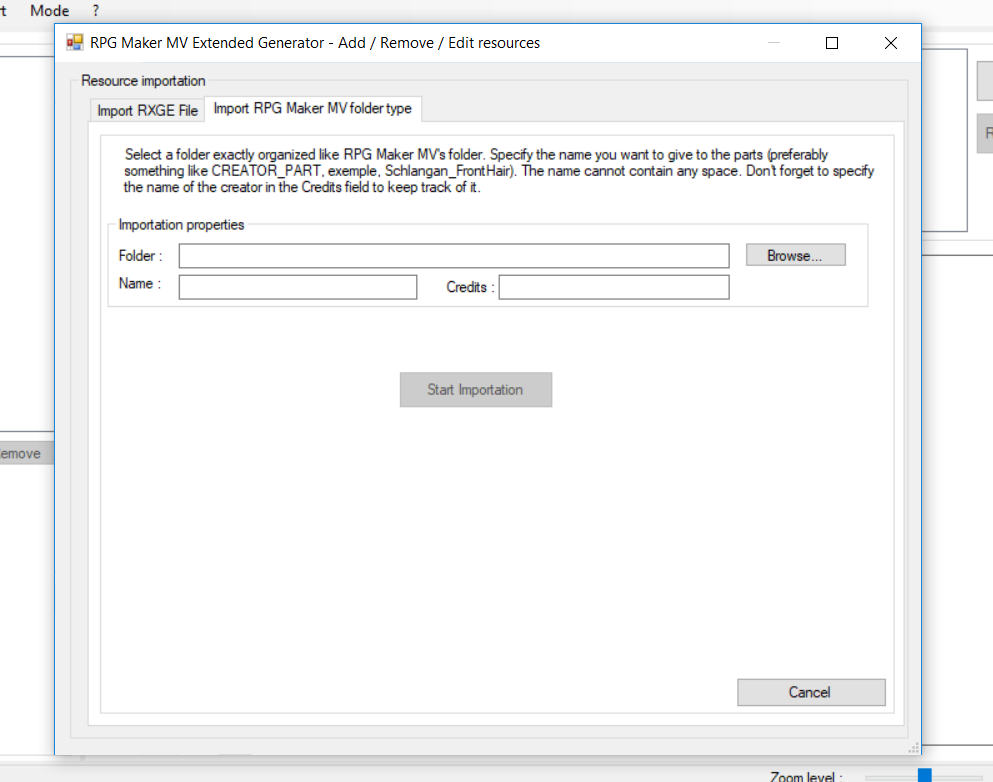
Task: Click the Importation properties group label
Action: pos(181,225)
